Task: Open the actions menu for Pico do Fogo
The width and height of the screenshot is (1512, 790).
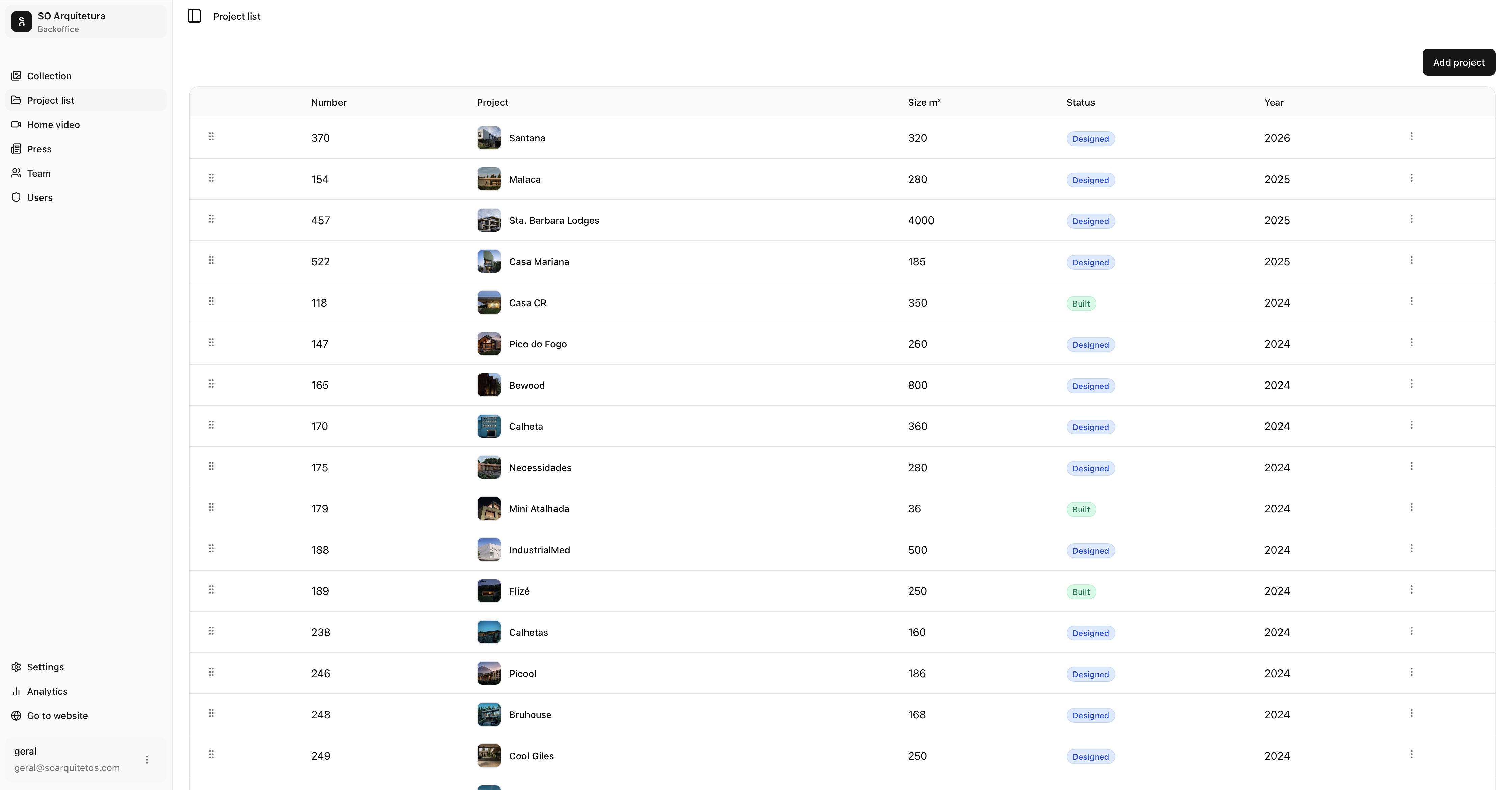Action: (x=1412, y=342)
